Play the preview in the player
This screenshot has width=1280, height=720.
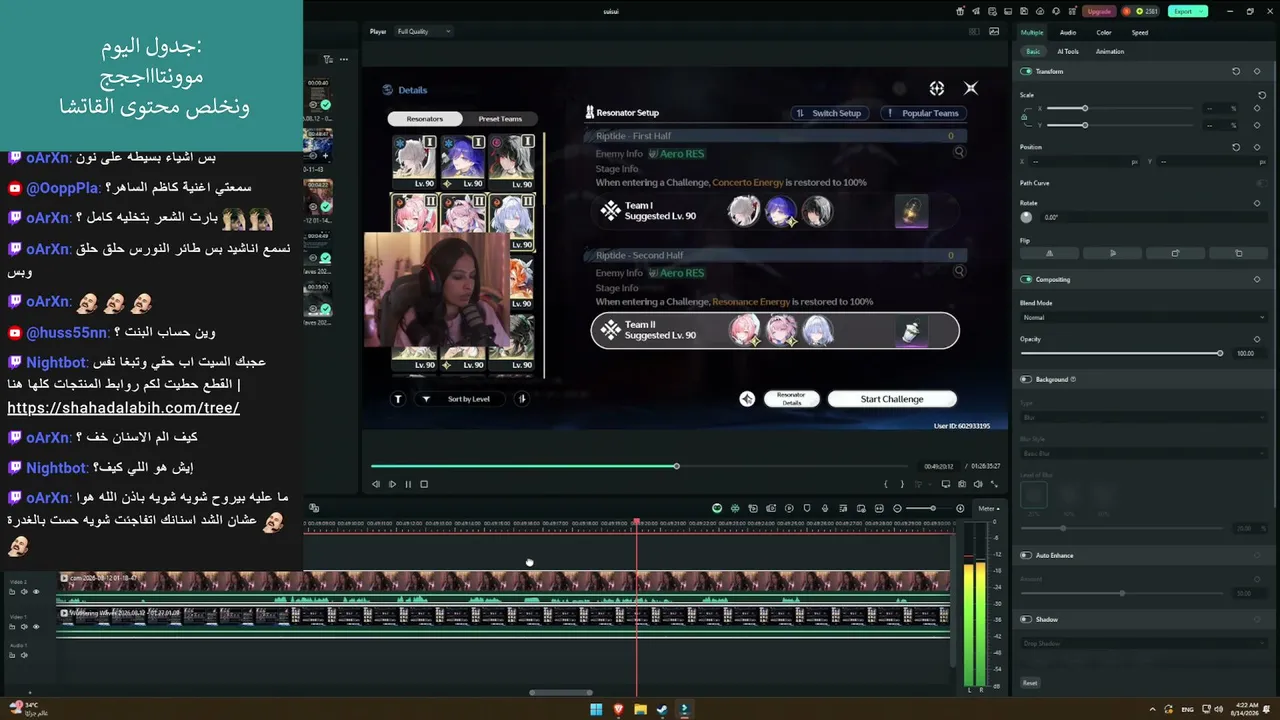point(392,484)
